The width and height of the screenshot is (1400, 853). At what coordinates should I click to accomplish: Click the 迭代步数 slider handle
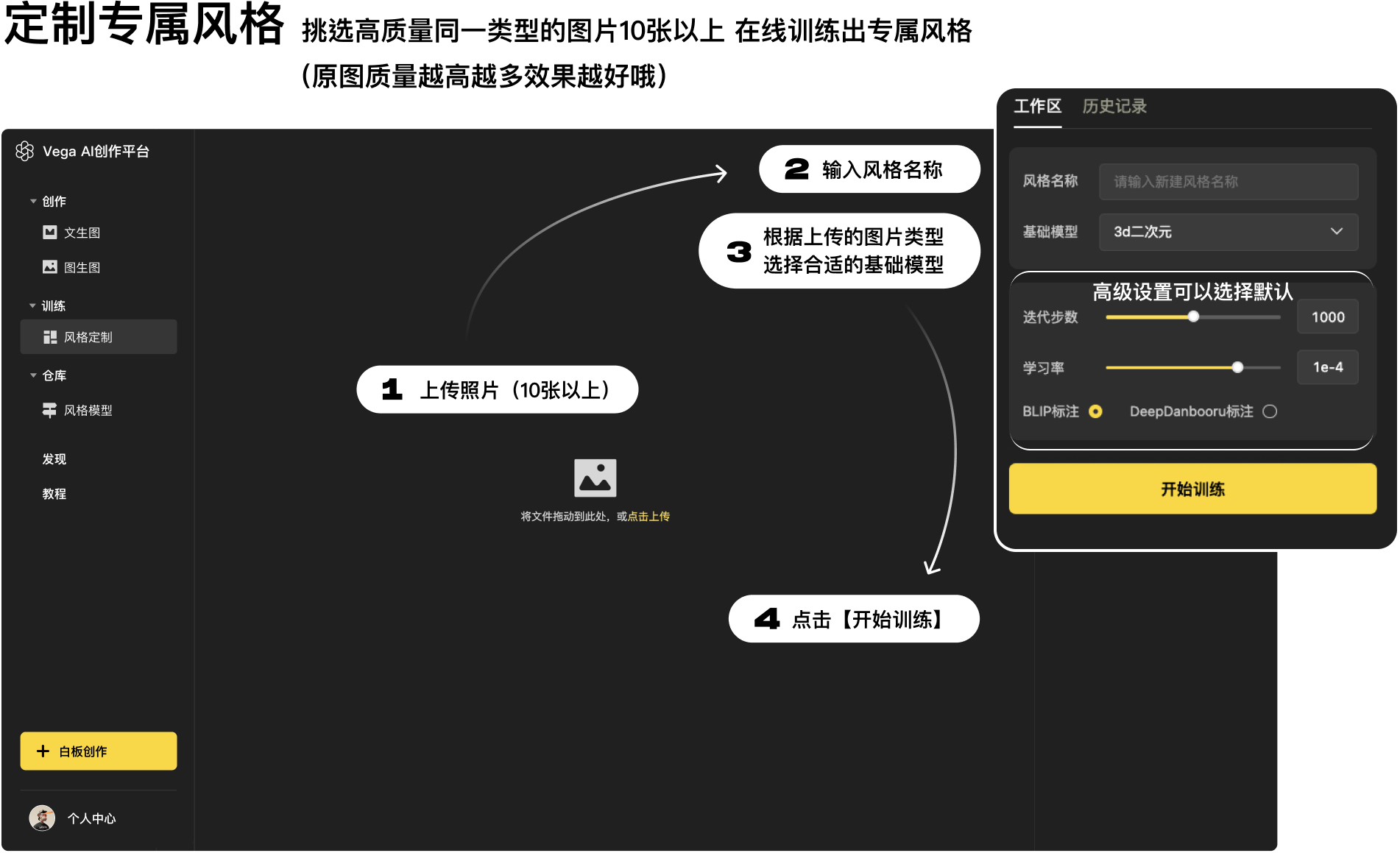coord(1193,316)
